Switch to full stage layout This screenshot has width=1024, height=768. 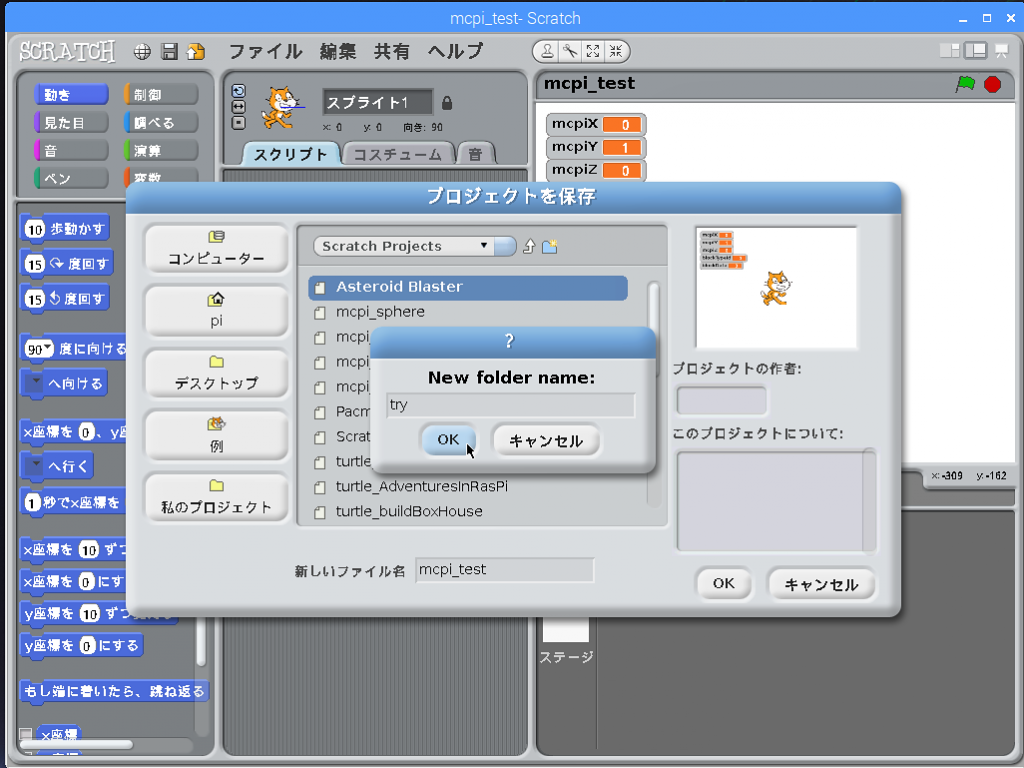pos(976,50)
